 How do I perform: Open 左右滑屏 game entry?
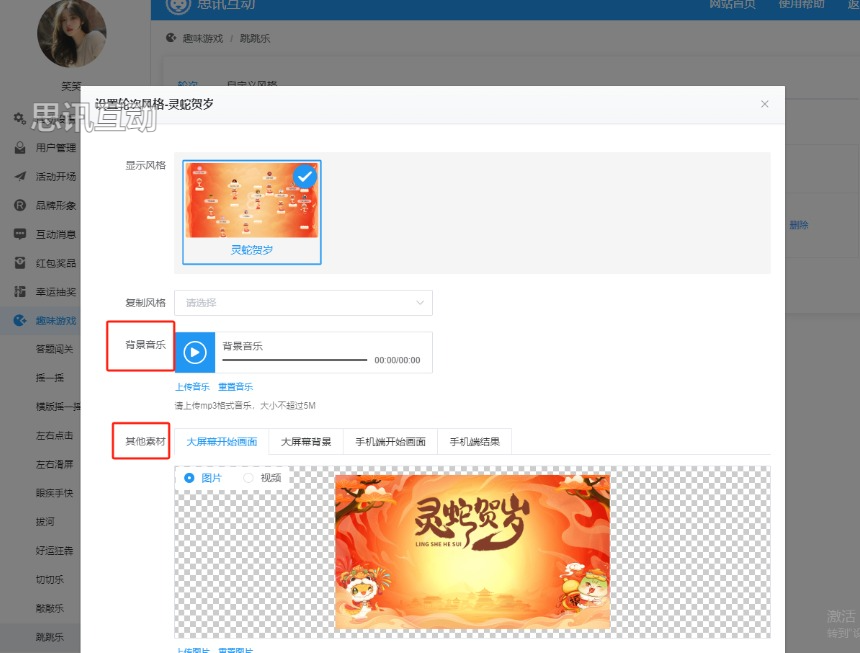(54, 464)
